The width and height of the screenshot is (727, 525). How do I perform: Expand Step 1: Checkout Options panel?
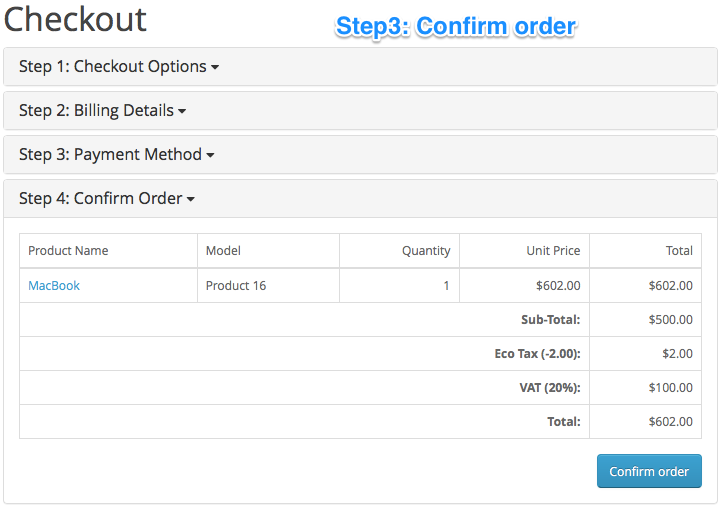coord(119,66)
